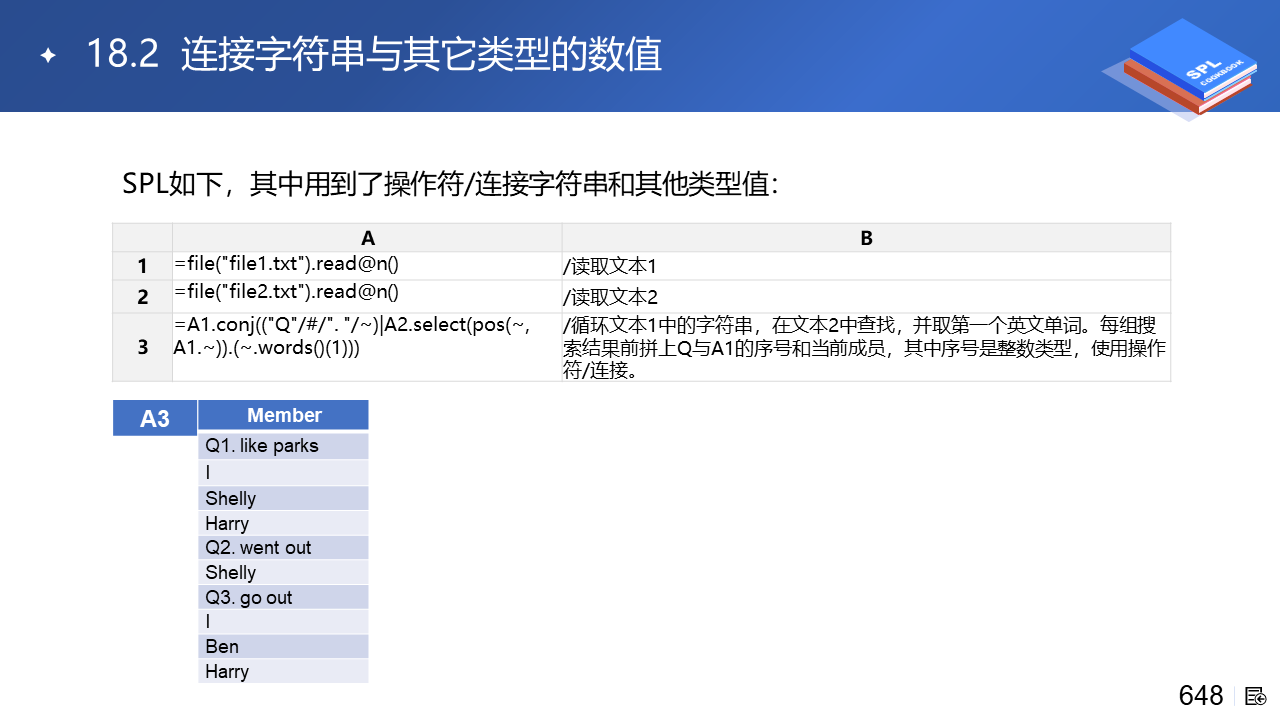Select the "Shelly" row above the first Harry

pos(284,498)
